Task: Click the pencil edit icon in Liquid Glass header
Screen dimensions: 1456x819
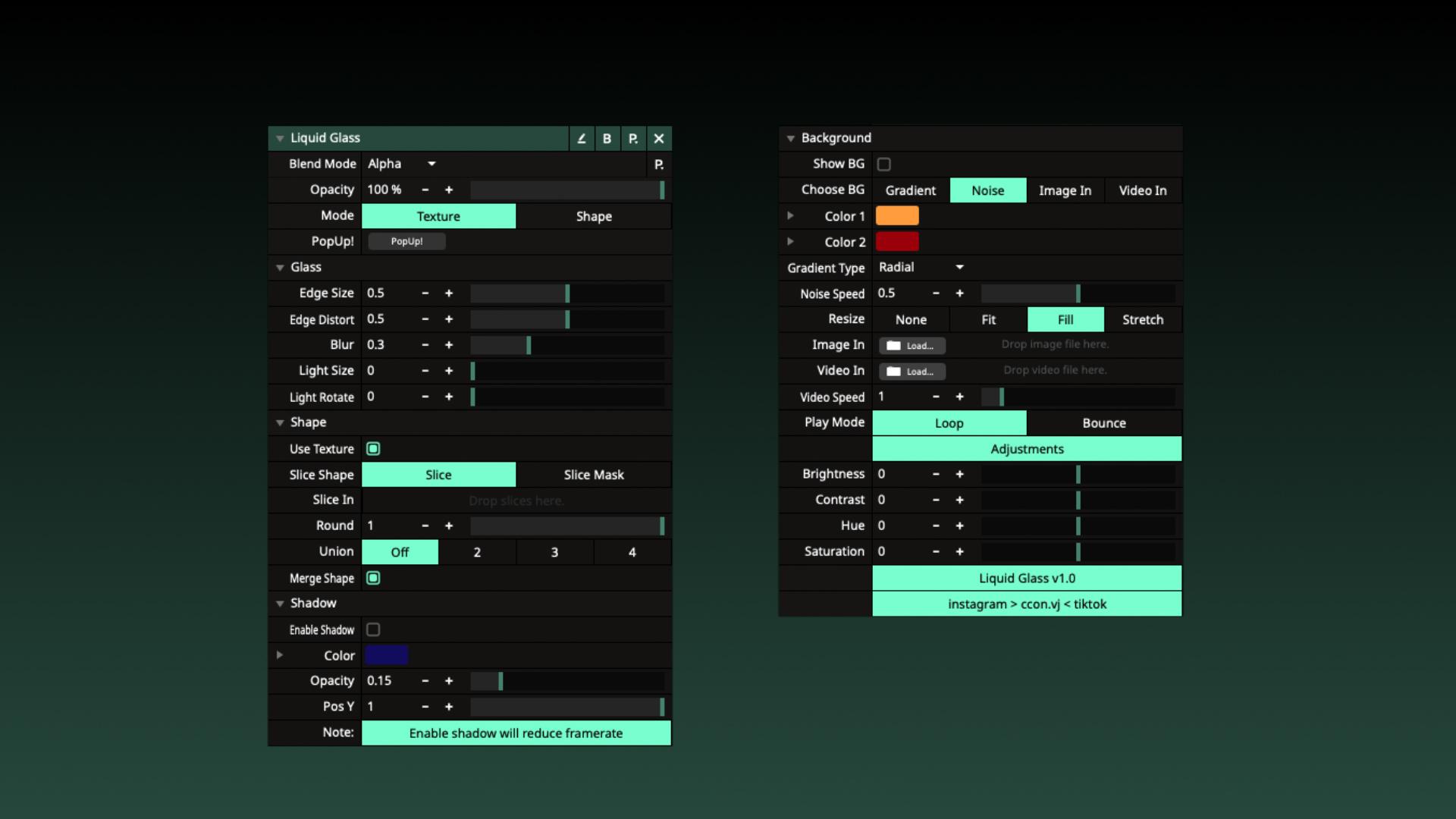Action: [x=582, y=139]
